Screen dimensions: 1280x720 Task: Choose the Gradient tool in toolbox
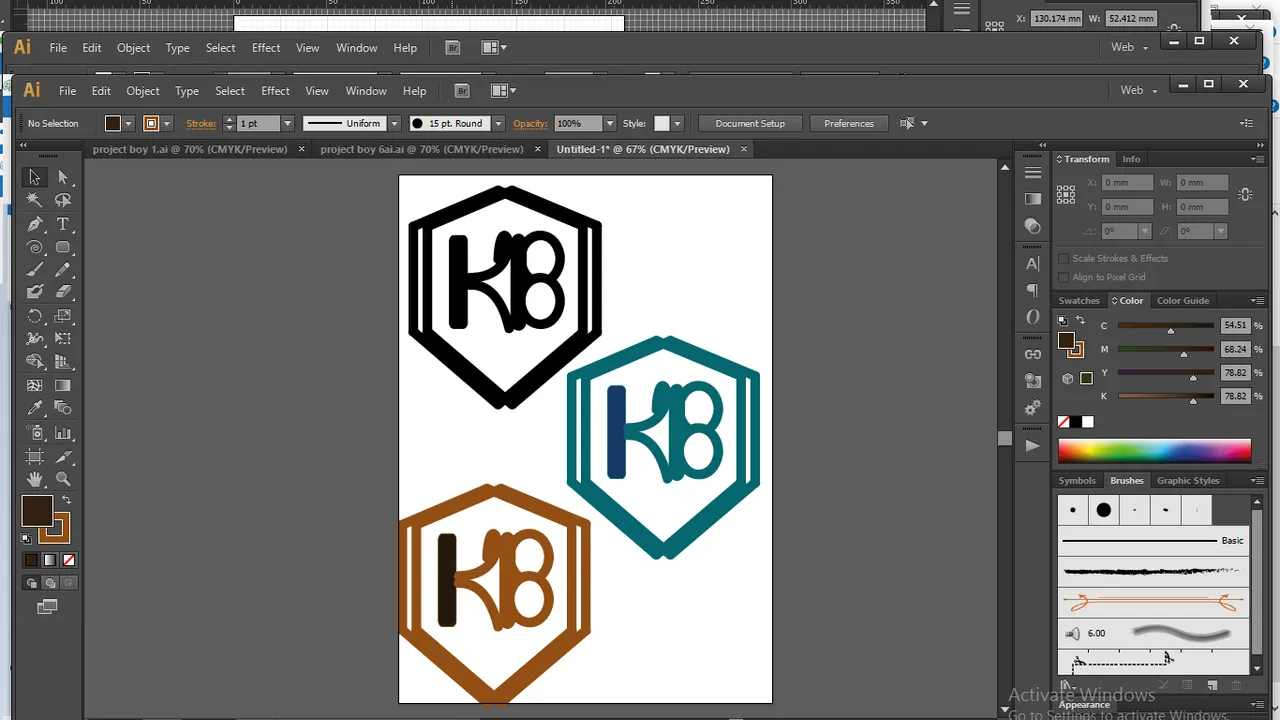(x=63, y=385)
